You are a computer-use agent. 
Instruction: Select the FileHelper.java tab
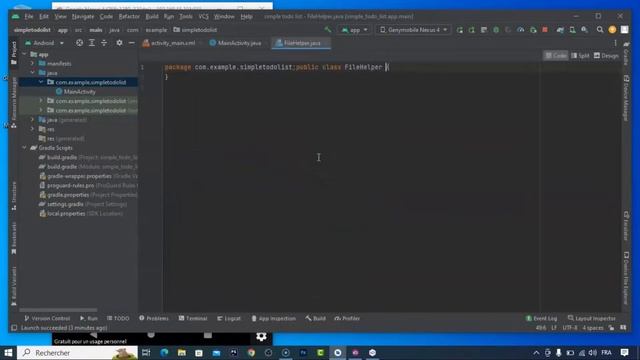click(300, 43)
